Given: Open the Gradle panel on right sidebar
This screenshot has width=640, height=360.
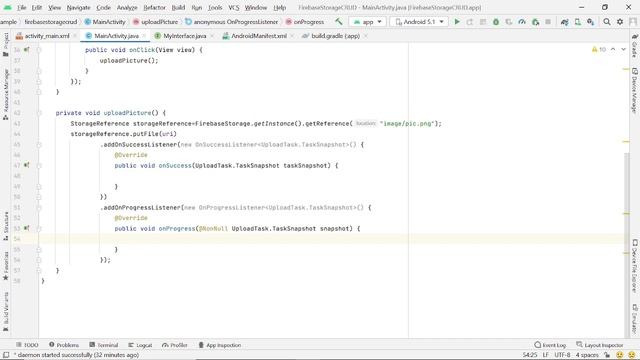Looking at the screenshot, I should click(x=635, y=45).
